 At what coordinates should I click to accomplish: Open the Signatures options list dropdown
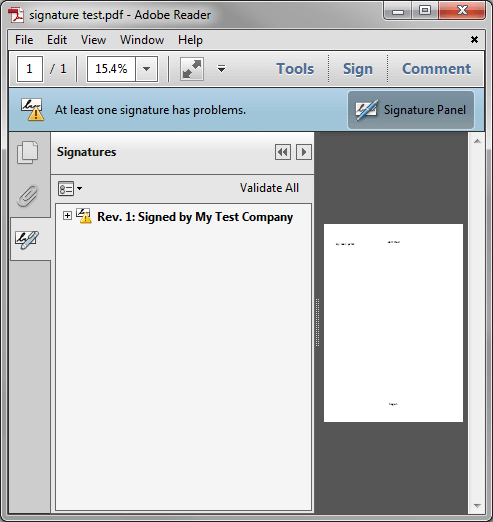pyautogui.click(x=70, y=189)
